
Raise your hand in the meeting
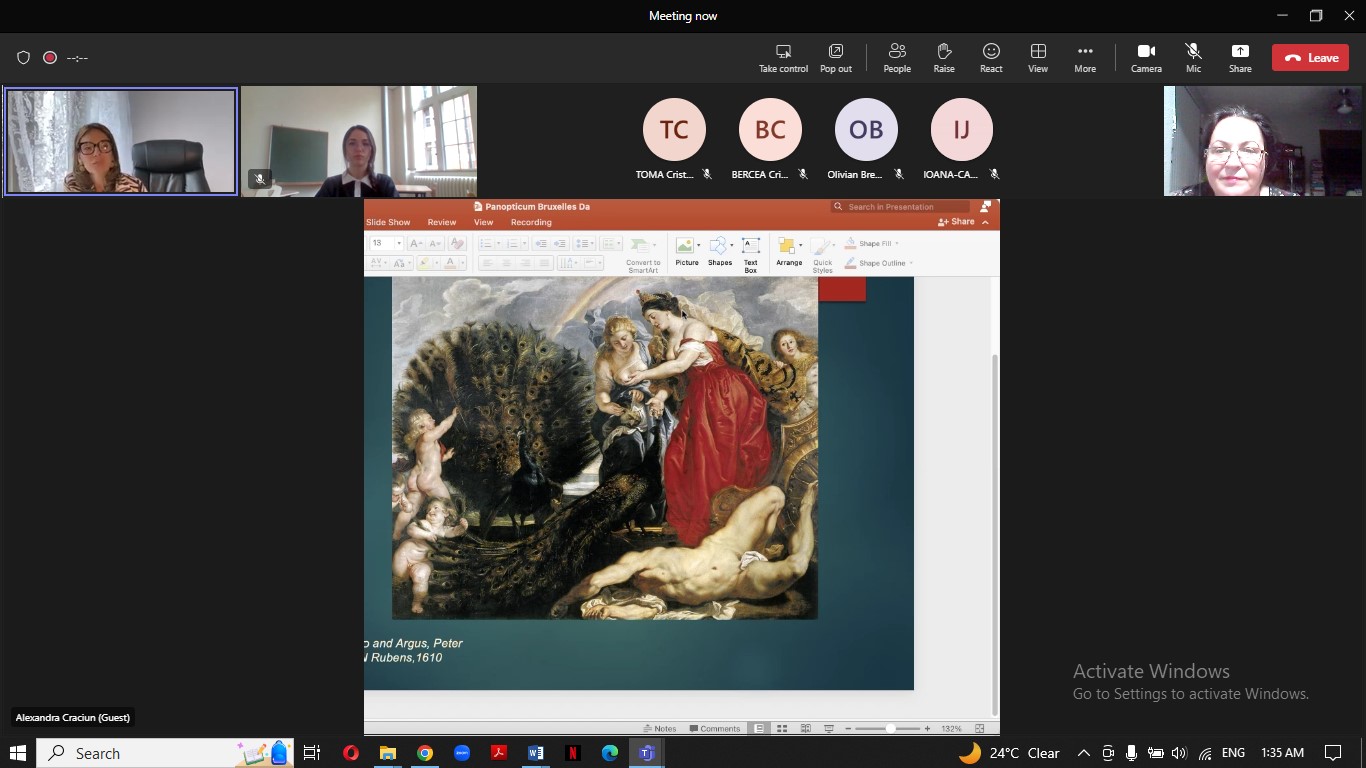click(944, 58)
